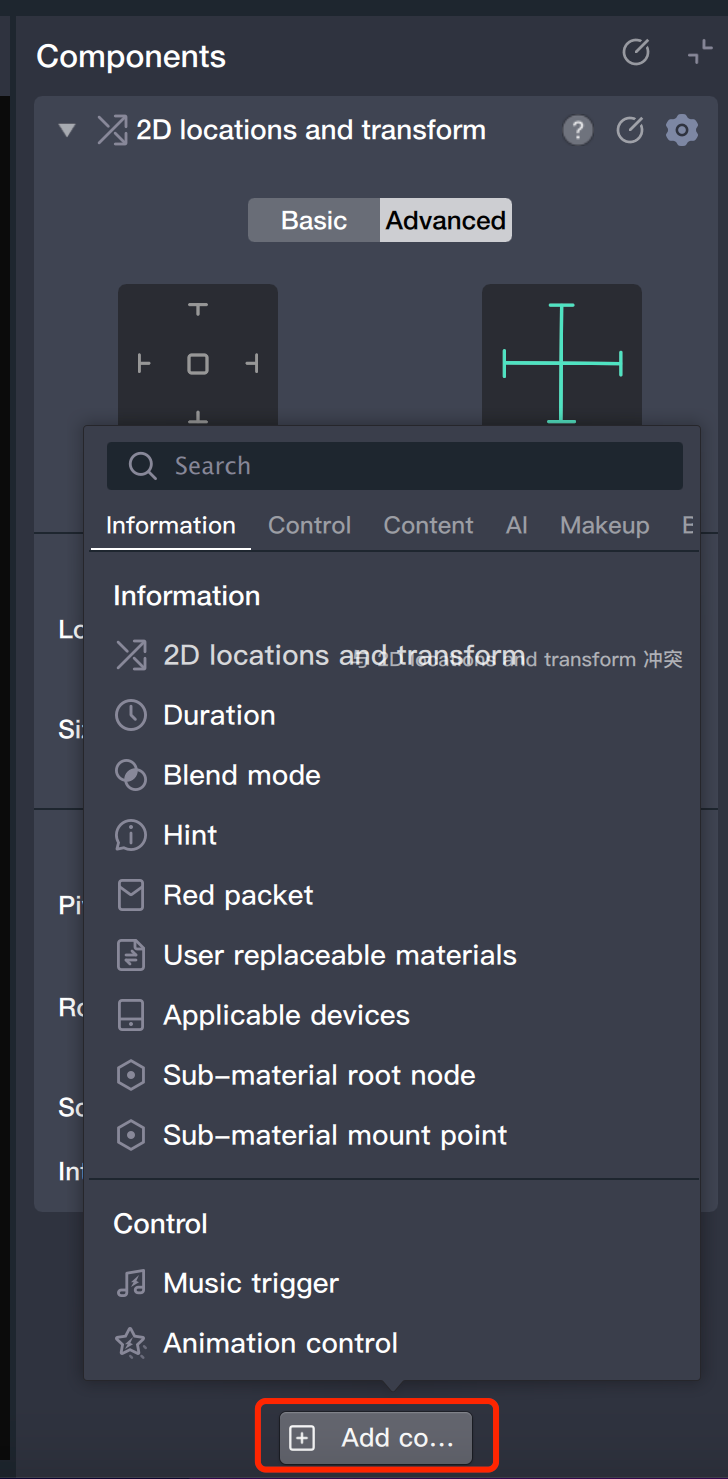Click the Components panel header reset icon
The image size is (728, 1479).
pyautogui.click(x=636, y=52)
